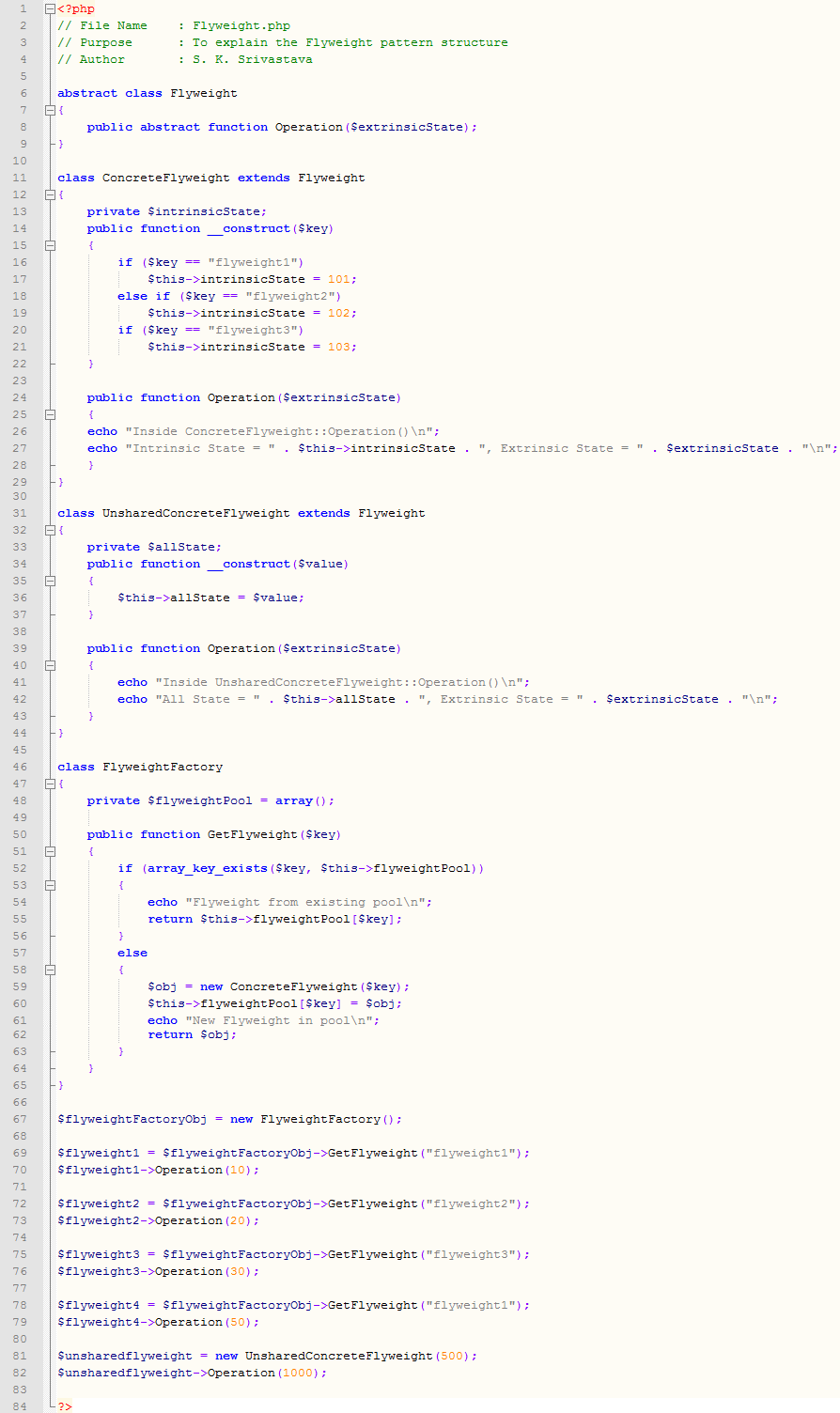Image resolution: width=840 pixels, height=1413 pixels.
Task: Click 'class UnsharedConcreteFlyweight extends Flyweight' declaration
Action: [x=241, y=513]
